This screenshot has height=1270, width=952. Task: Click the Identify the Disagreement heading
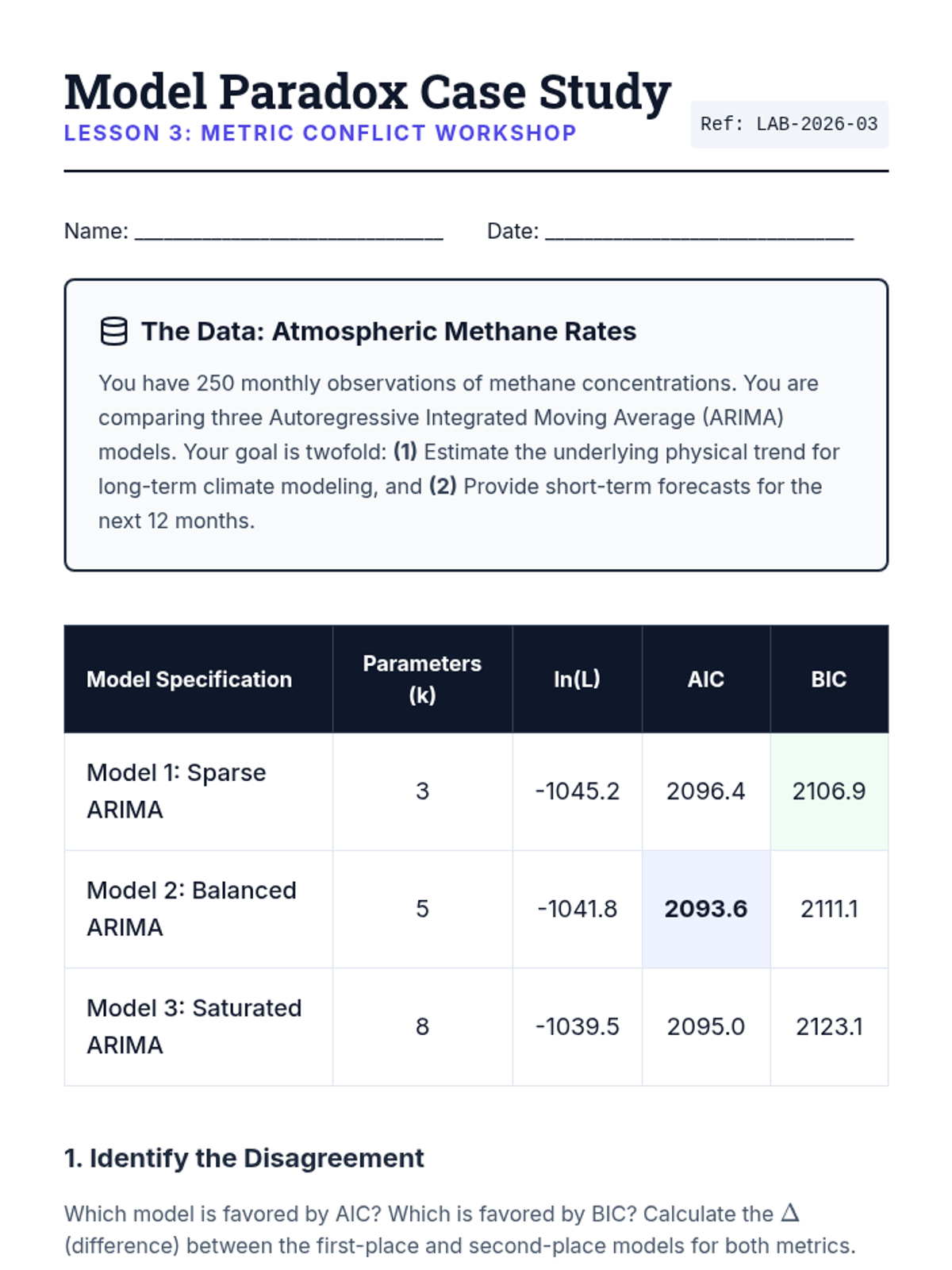click(244, 1158)
